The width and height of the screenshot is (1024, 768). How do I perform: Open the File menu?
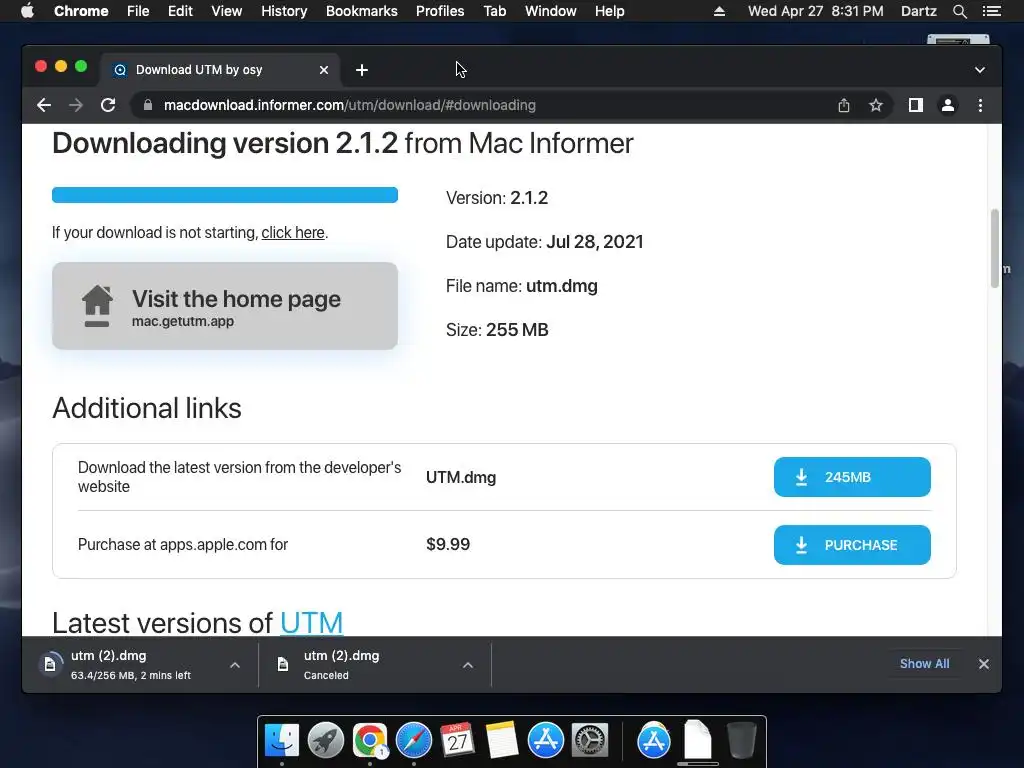(x=138, y=11)
